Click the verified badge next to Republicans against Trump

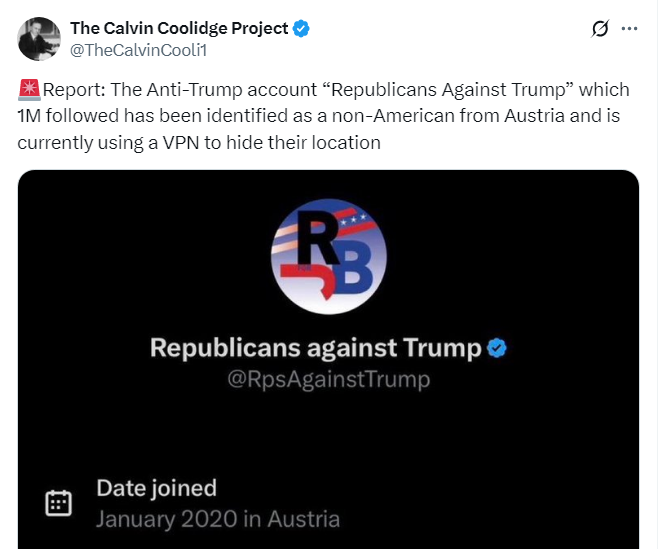pyautogui.click(x=497, y=348)
